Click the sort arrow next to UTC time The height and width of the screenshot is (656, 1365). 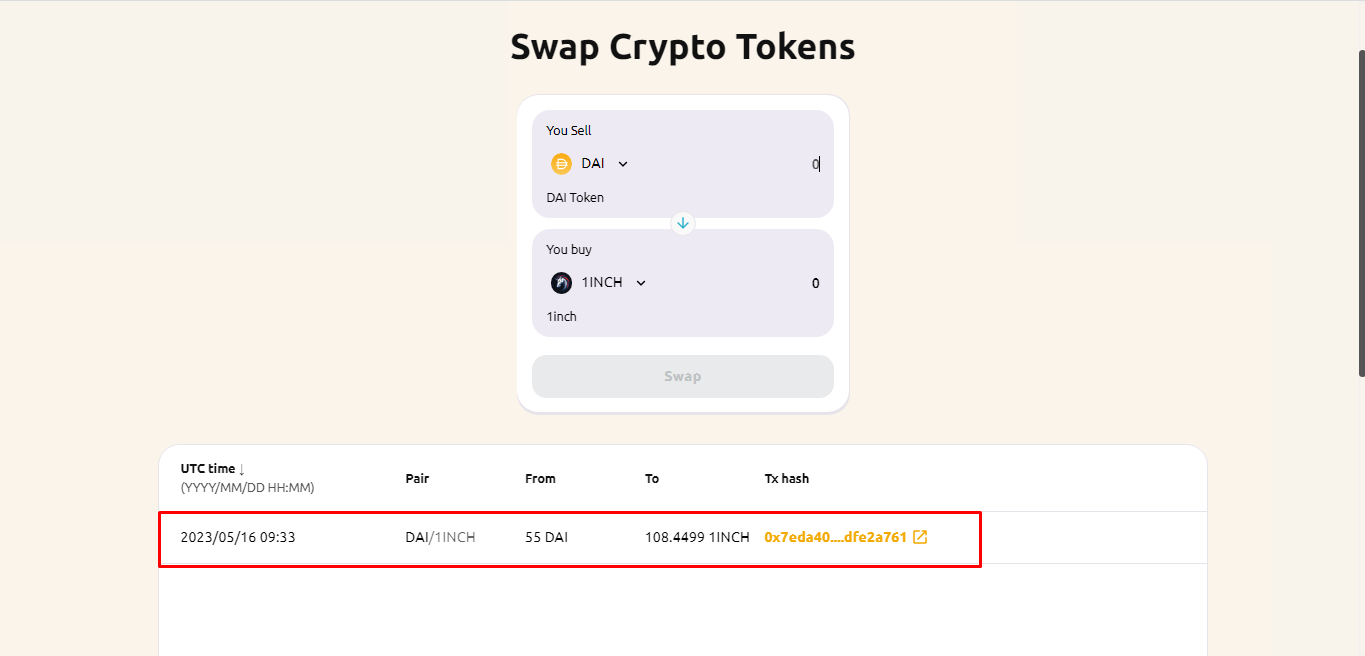(x=242, y=469)
